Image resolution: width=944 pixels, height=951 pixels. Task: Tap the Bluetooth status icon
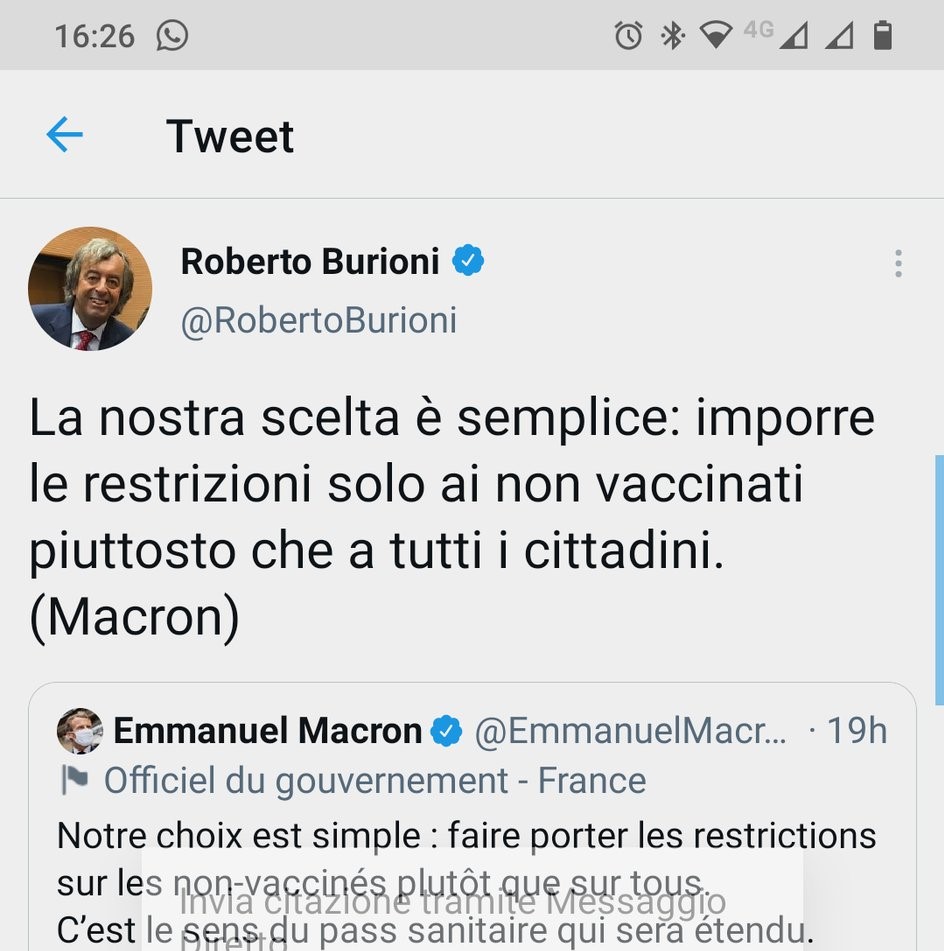click(672, 36)
